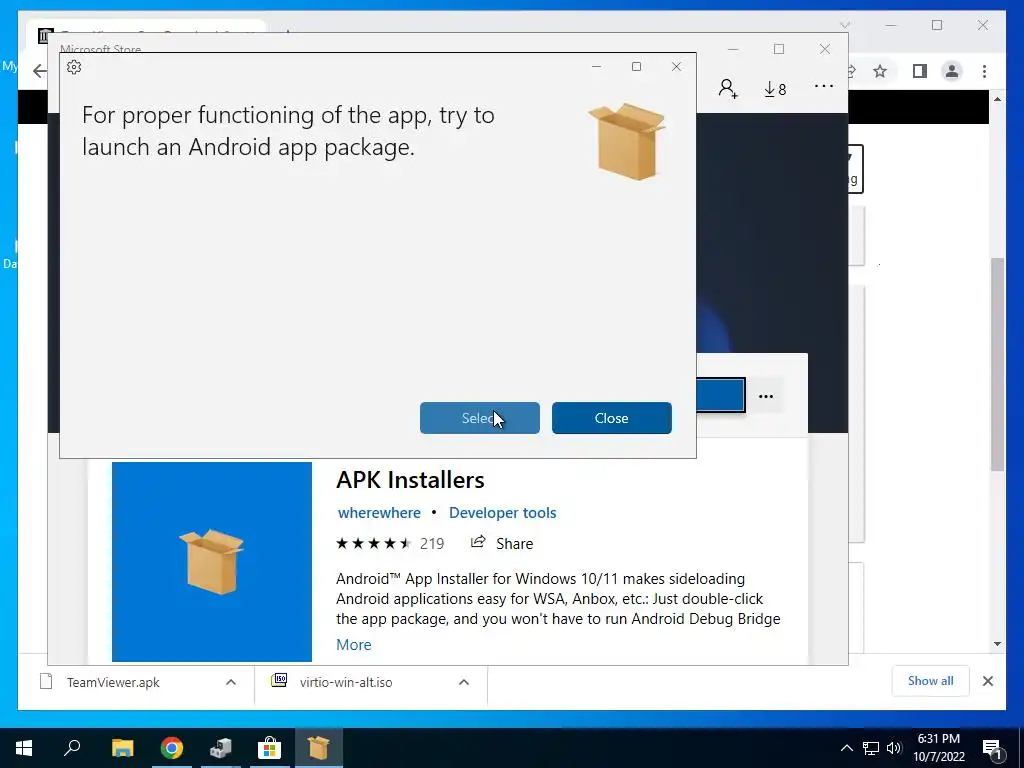The height and width of the screenshot is (768, 1024).
Task: Maximize the APK installer dialog window
Action: coord(636,67)
